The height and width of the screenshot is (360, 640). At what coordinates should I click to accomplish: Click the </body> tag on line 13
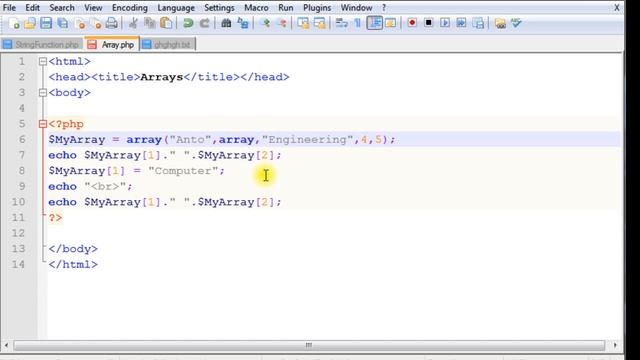coord(73,249)
